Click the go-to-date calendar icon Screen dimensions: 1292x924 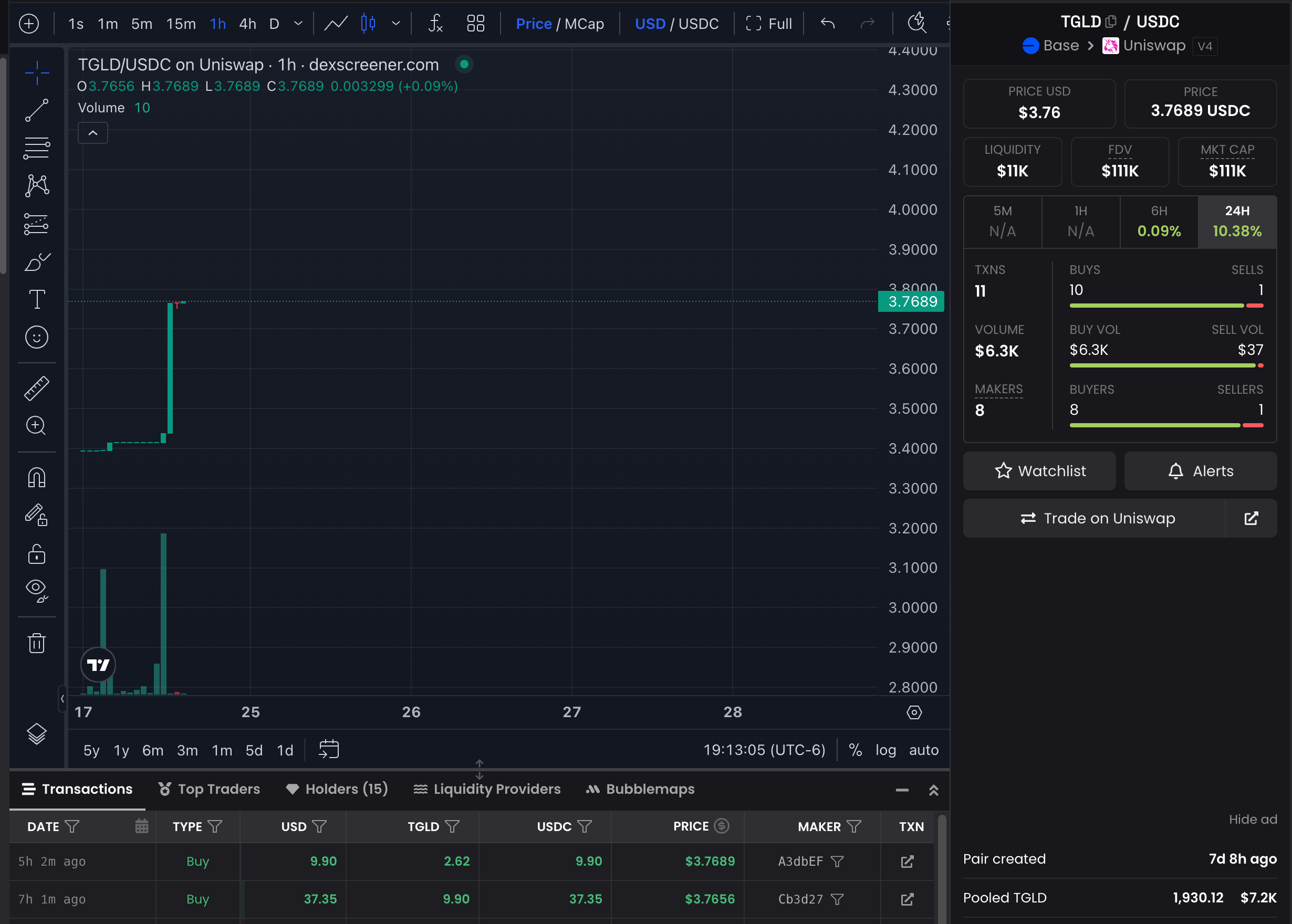[328, 749]
